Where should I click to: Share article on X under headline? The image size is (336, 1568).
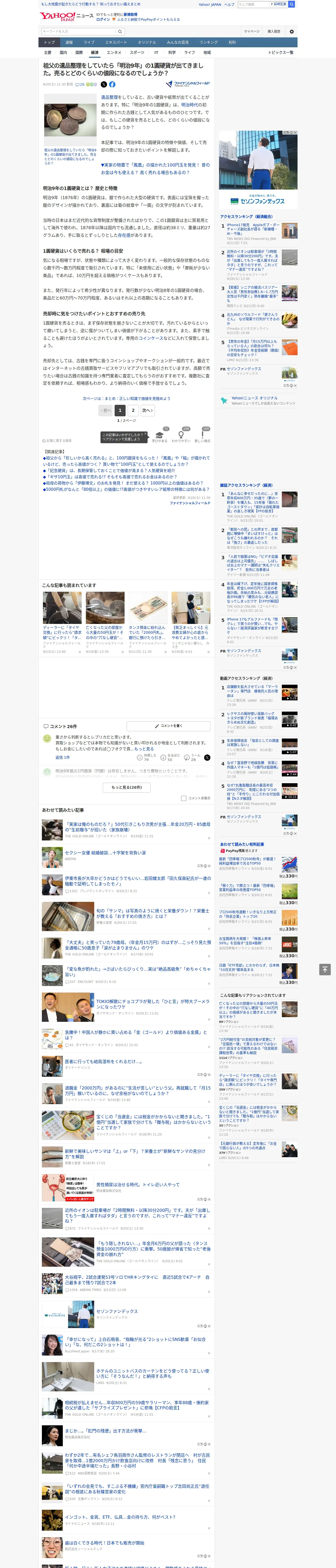104,85
